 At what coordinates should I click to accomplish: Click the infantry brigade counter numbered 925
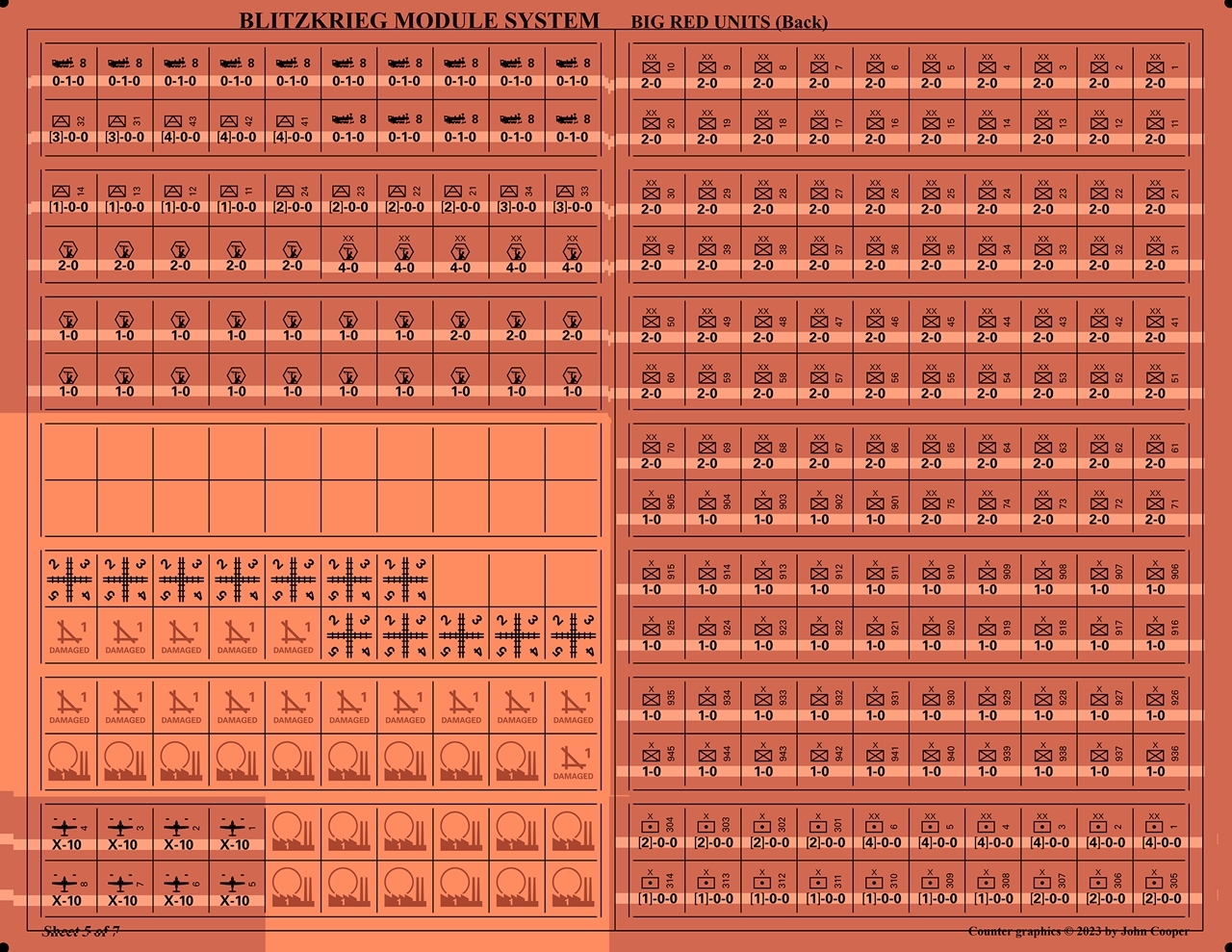(x=658, y=634)
